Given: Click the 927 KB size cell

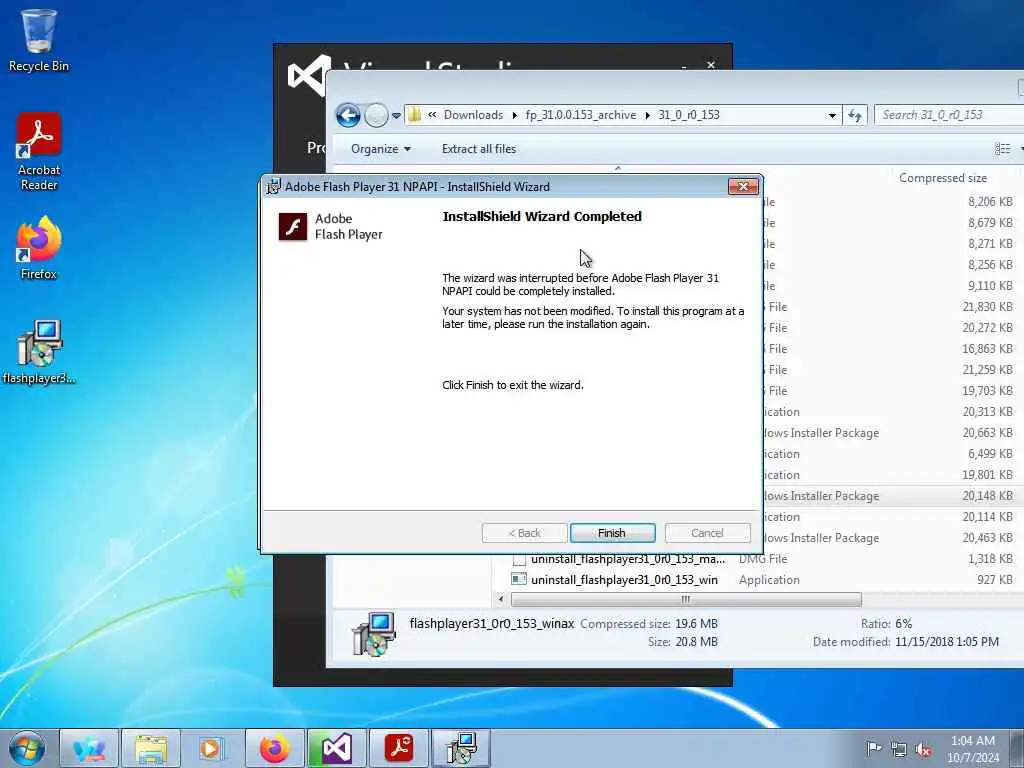Looking at the screenshot, I should tap(995, 580).
